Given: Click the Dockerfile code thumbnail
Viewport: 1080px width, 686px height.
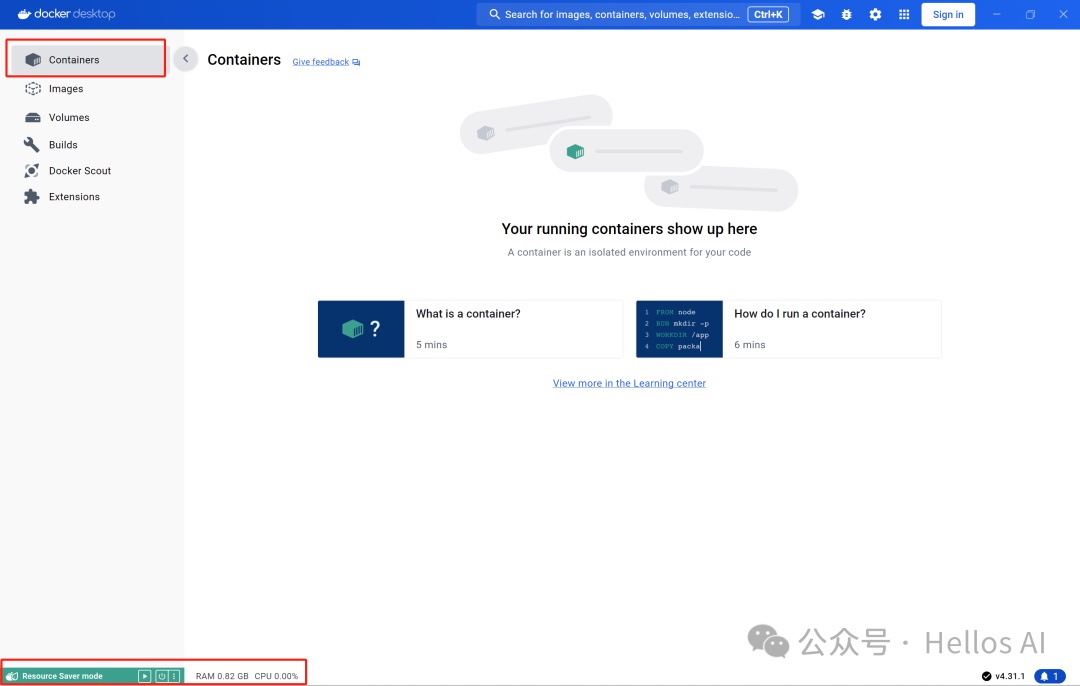Looking at the screenshot, I should [x=679, y=329].
